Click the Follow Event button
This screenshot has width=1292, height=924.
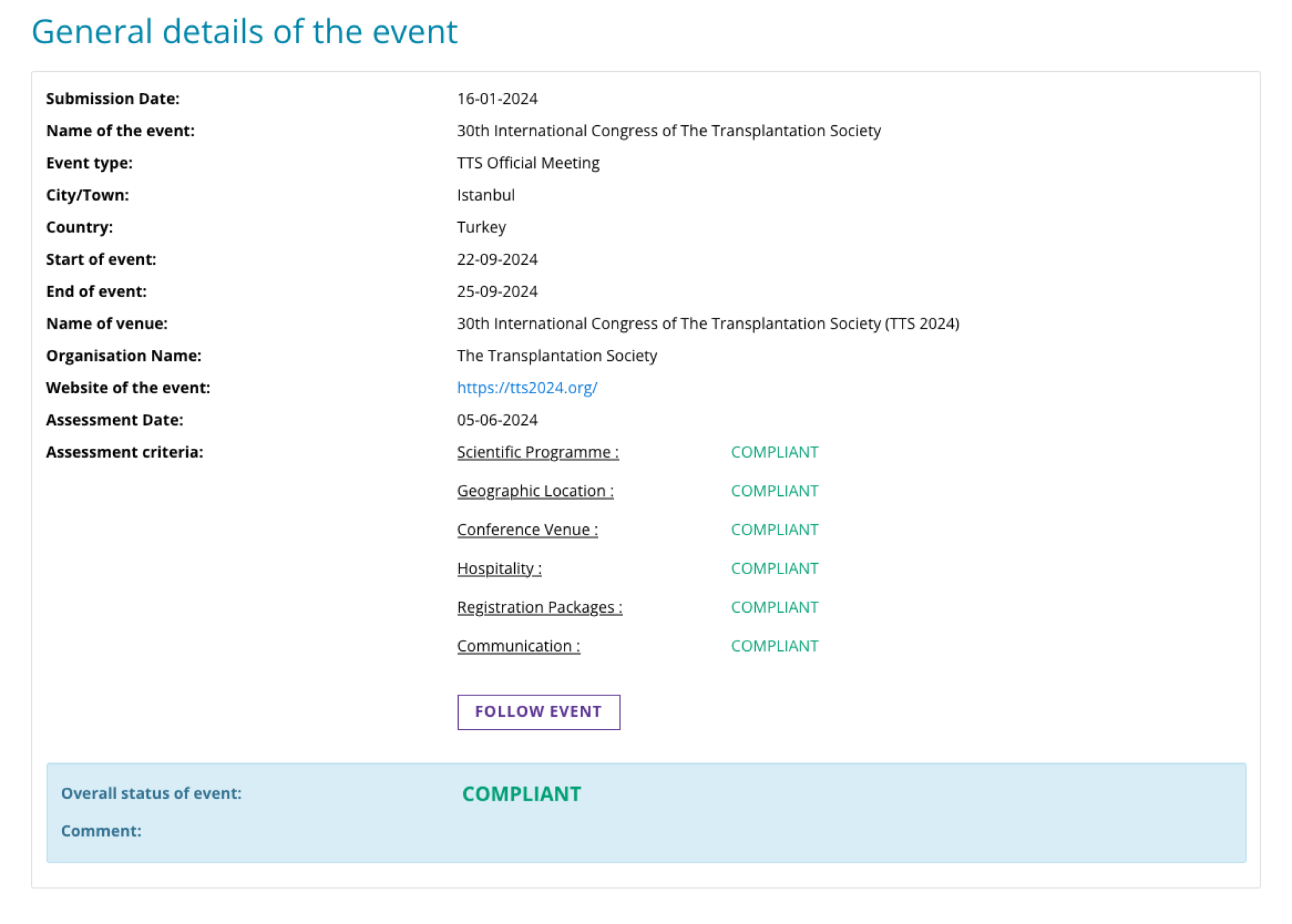[538, 712]
